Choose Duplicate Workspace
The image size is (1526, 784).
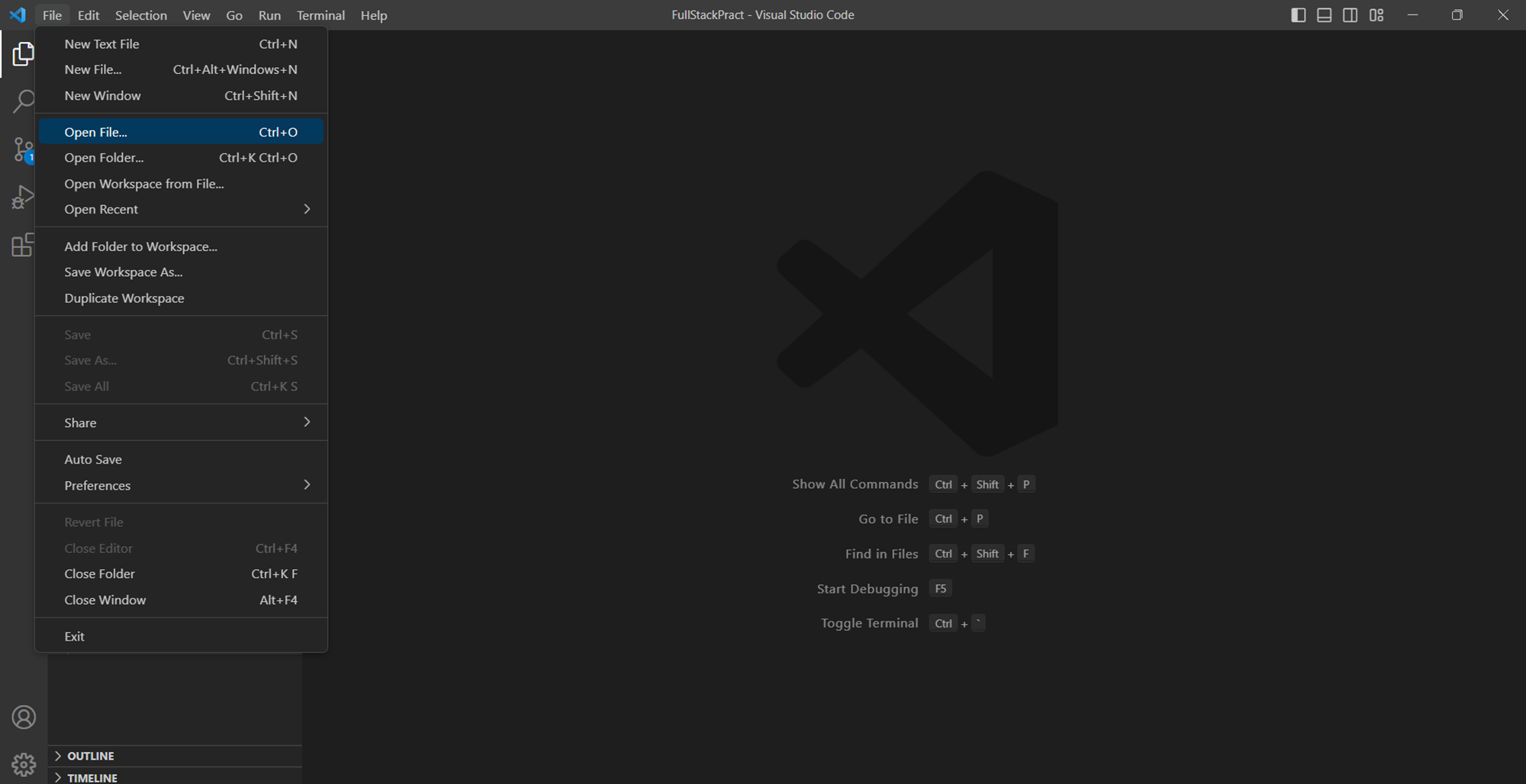coord(181,298)
